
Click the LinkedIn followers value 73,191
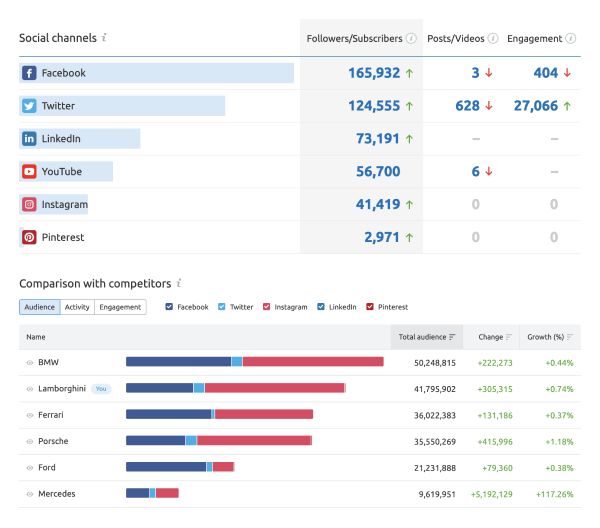[378, 139]
